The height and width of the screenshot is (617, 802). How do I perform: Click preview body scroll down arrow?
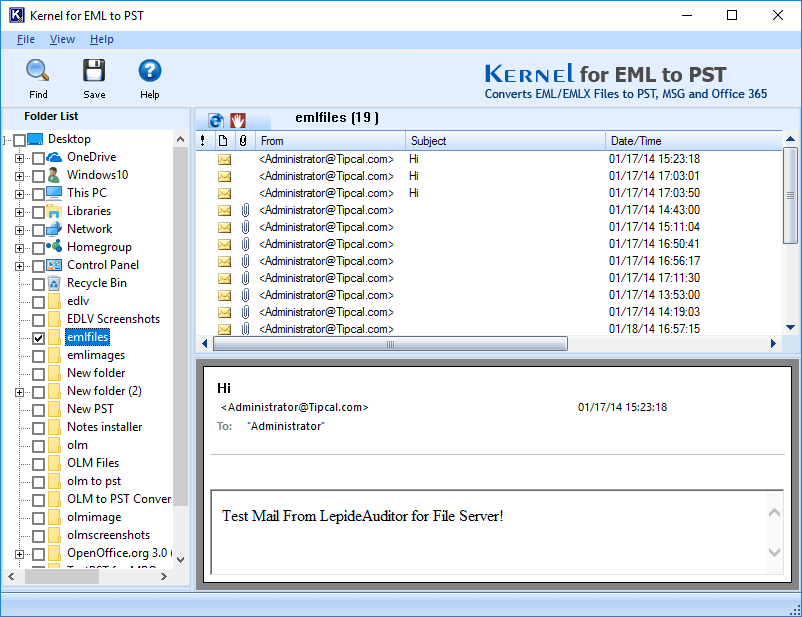pos(774,553)
